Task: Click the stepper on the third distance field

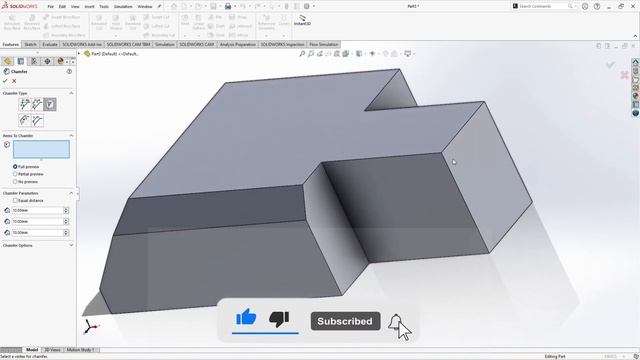Action: tap(66, 233)
